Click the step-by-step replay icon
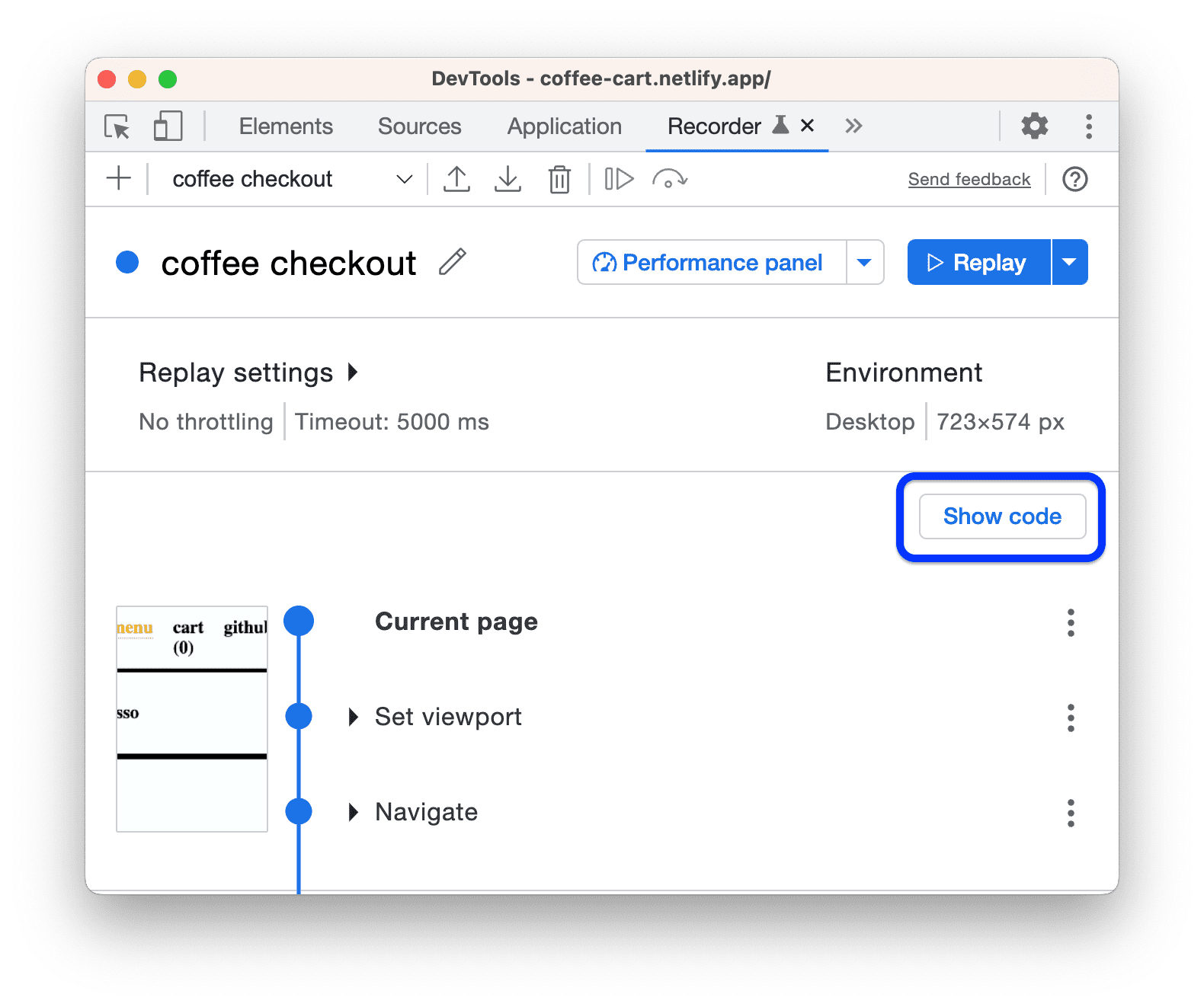1204x1007 pixels. pyautogui.click(x=619, y=180)
